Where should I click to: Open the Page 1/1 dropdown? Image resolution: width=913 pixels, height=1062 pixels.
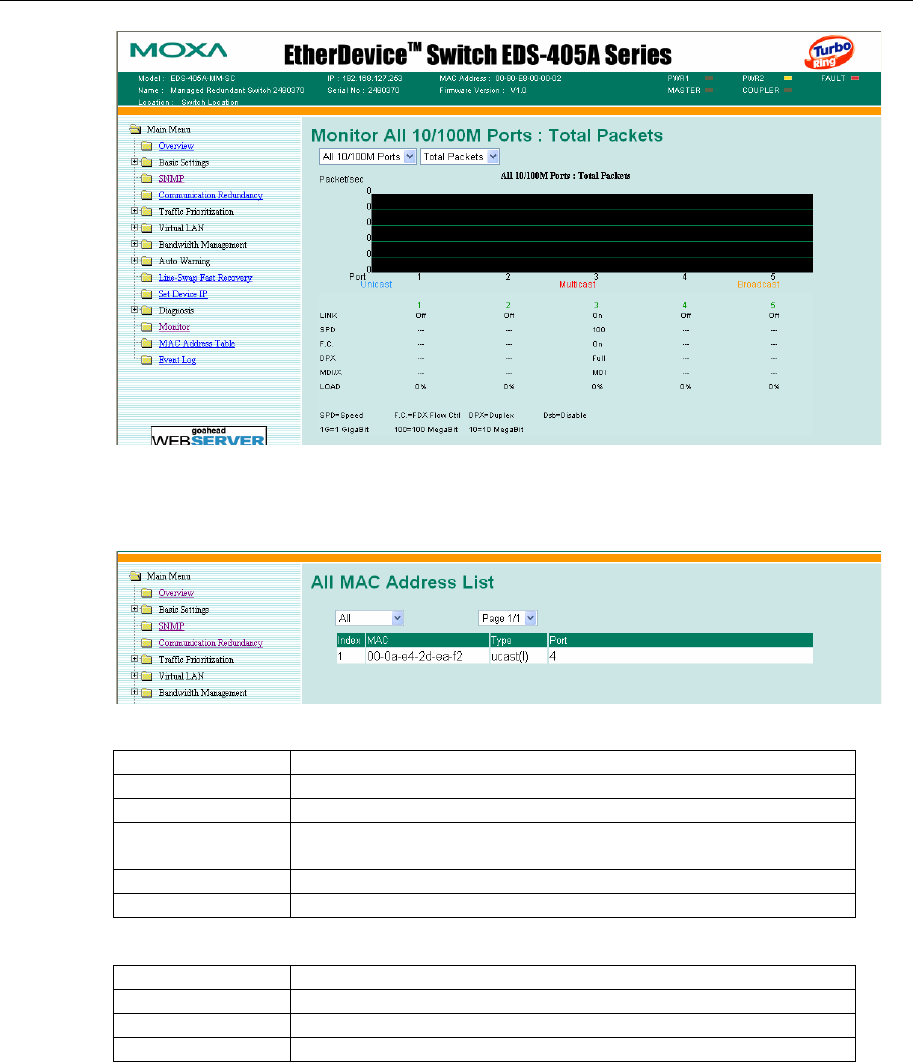(x=508, y=618)
